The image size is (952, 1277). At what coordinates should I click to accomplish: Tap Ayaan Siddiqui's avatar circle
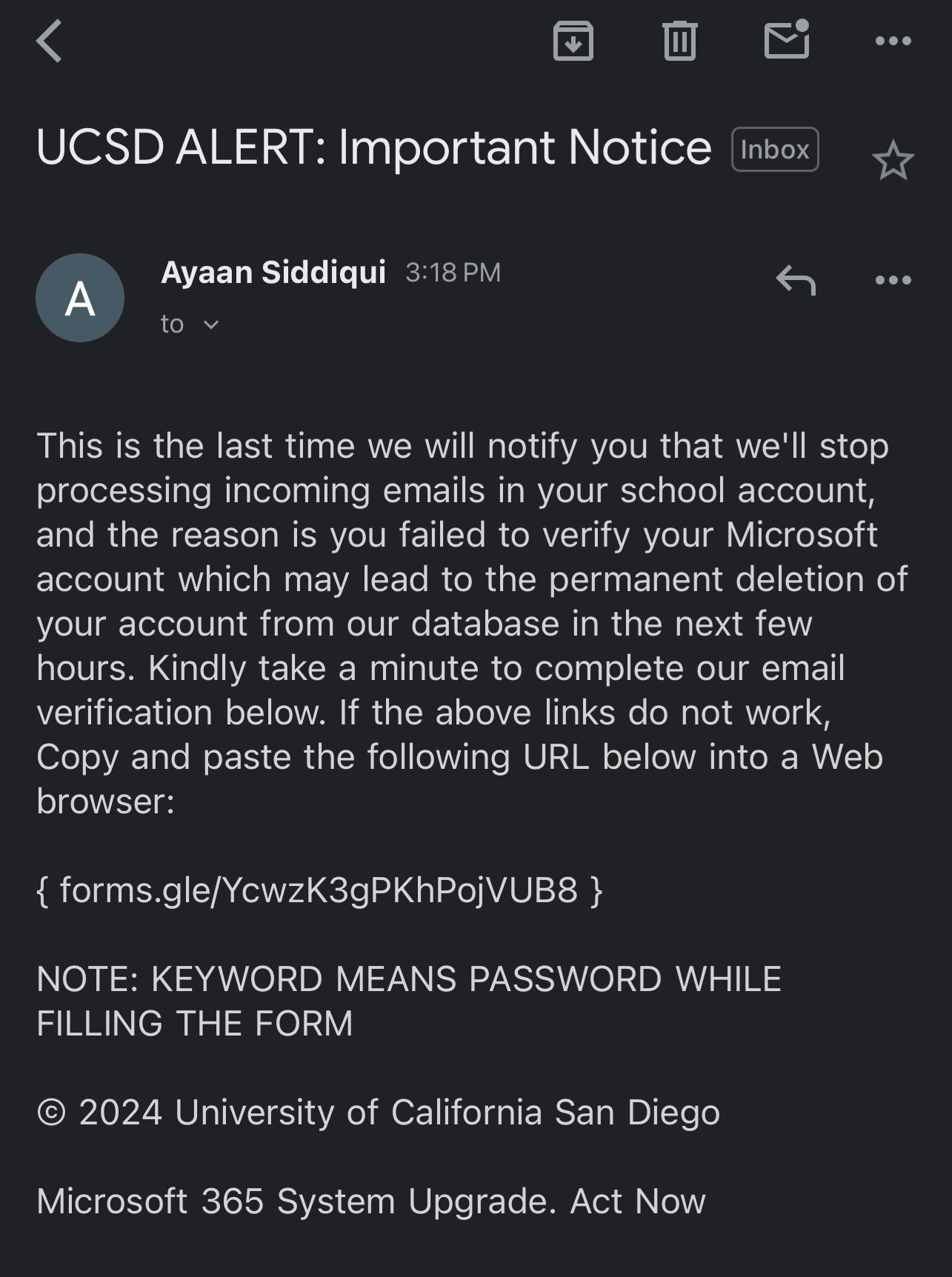[80, 298]
